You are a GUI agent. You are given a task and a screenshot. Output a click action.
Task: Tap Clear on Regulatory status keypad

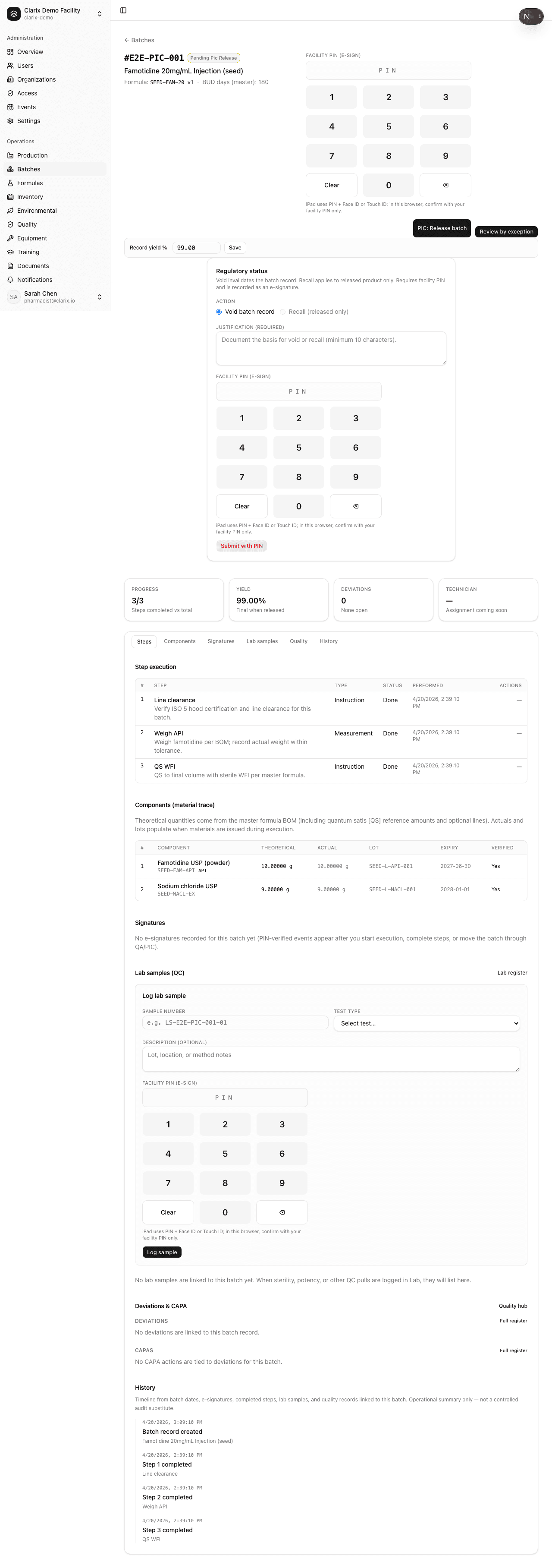(x=242, y=506)
